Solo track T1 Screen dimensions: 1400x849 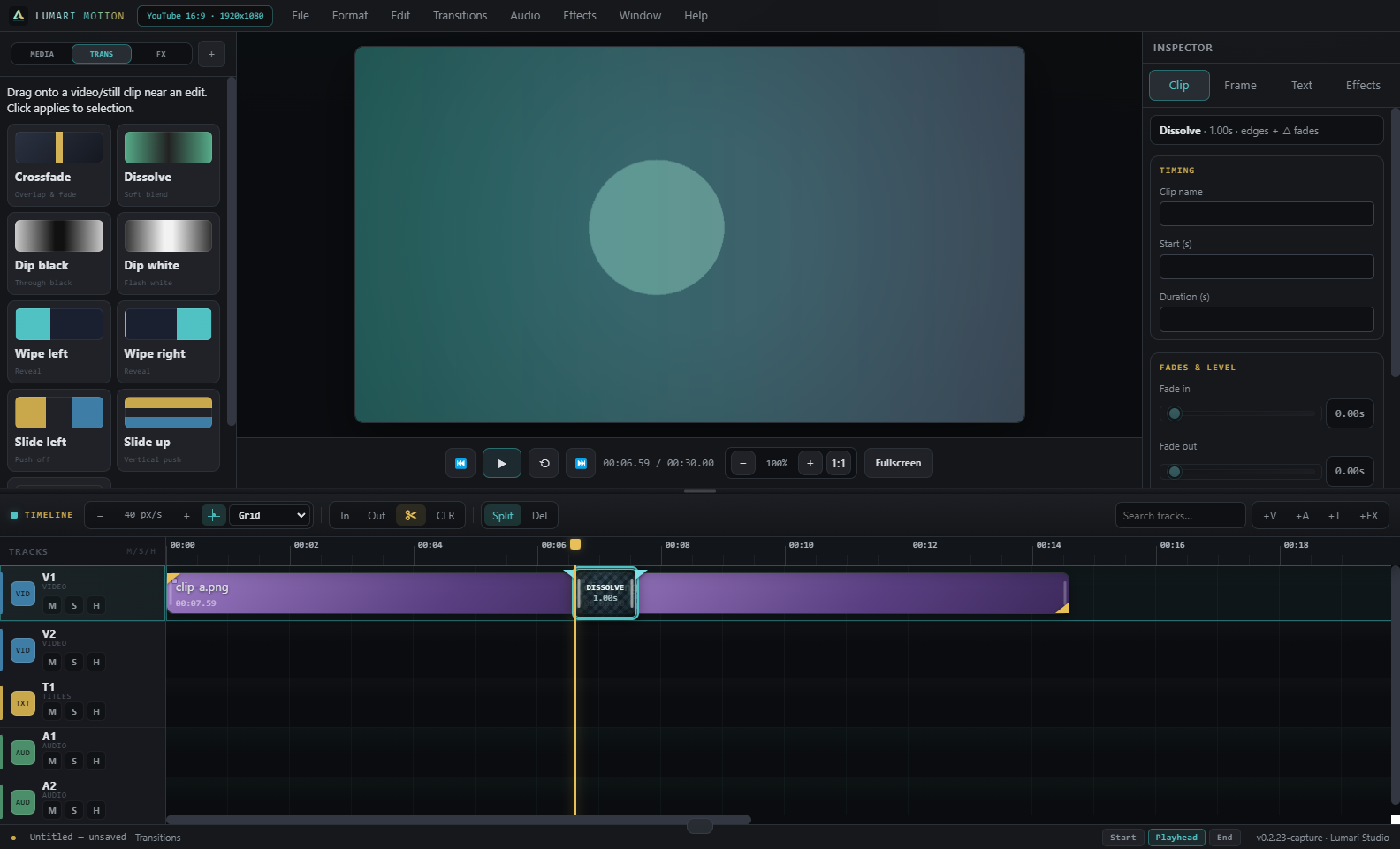74,712
